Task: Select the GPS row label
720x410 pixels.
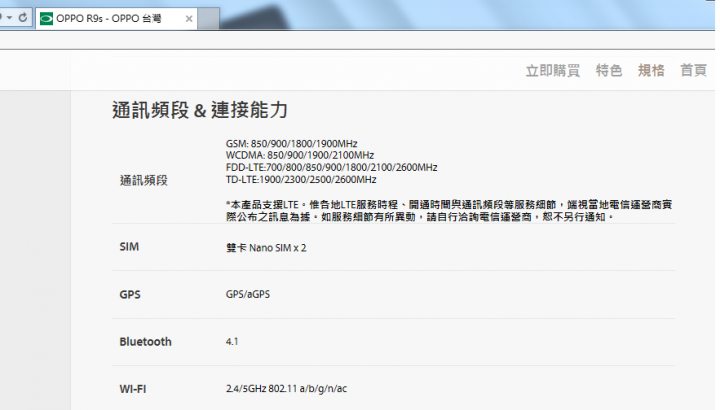Action: (130, 295)
